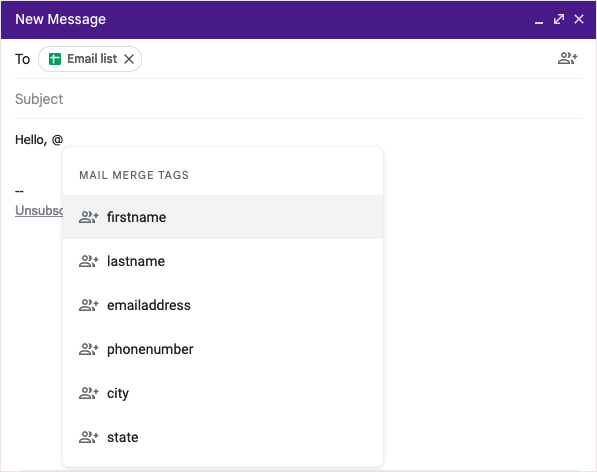Minimize the New Message compose window

tap(539, 20)
